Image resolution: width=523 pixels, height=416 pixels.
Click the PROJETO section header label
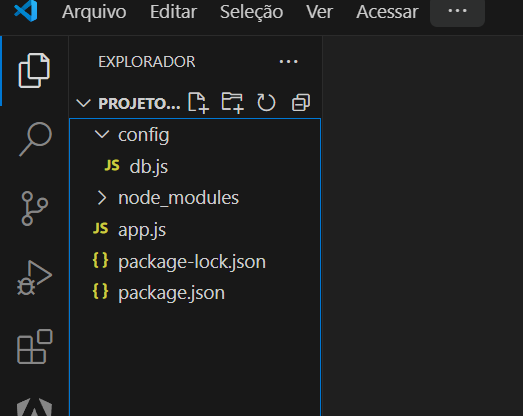coord(139,103)
